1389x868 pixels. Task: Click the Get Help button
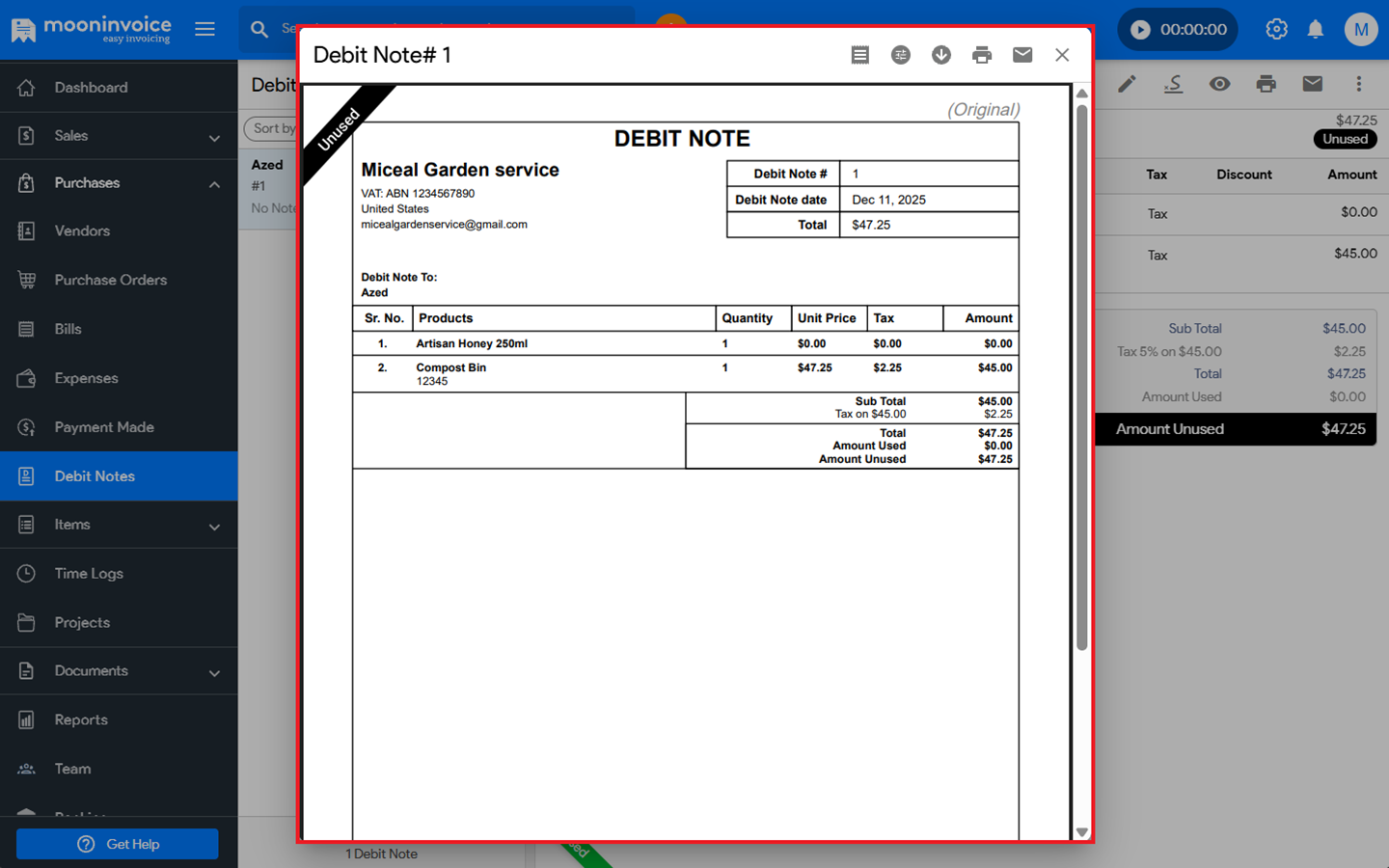pos(118,844)
